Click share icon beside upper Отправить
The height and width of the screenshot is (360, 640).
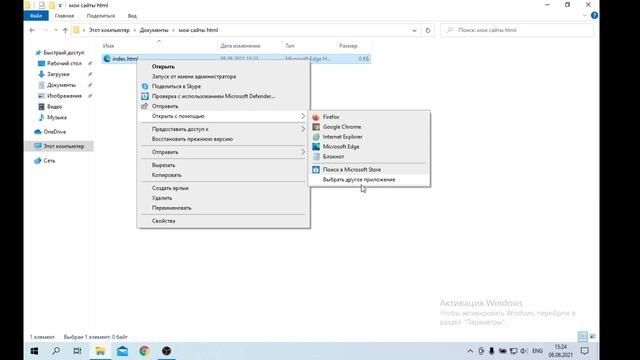(x=144, y=106)
